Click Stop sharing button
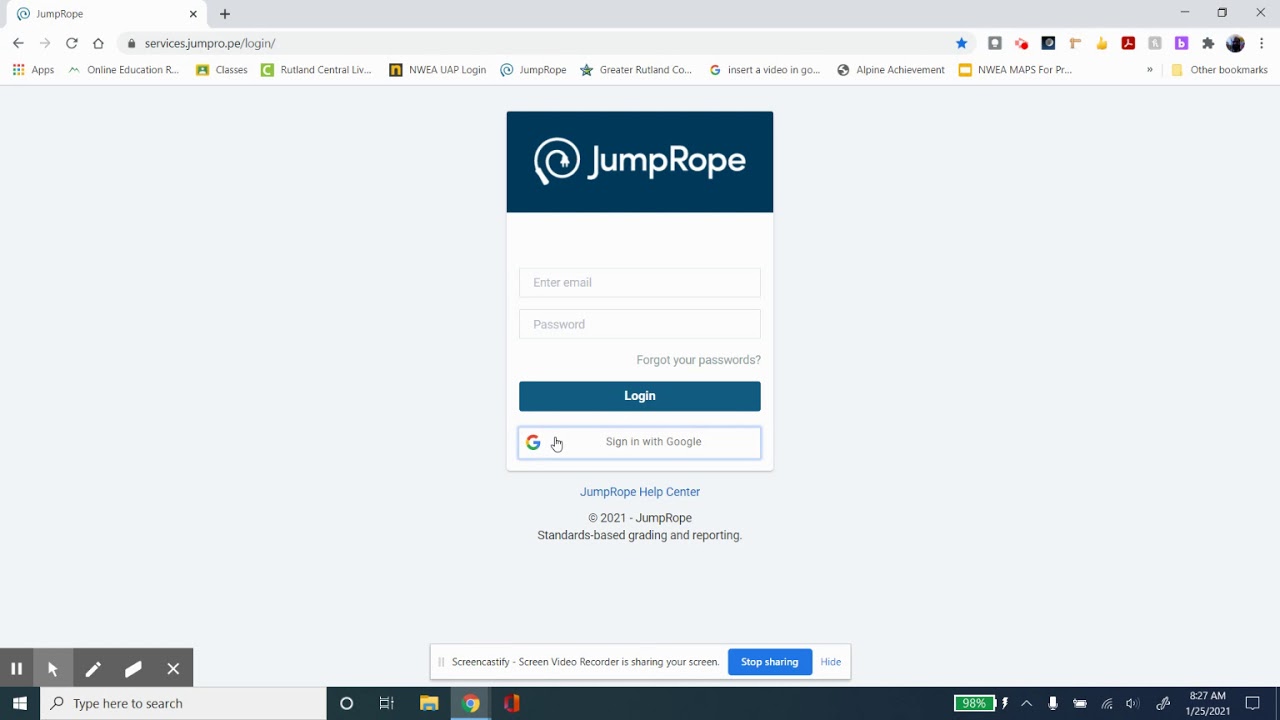The height and width of the screenshot is (720, 1280). (x=769, y=662)
